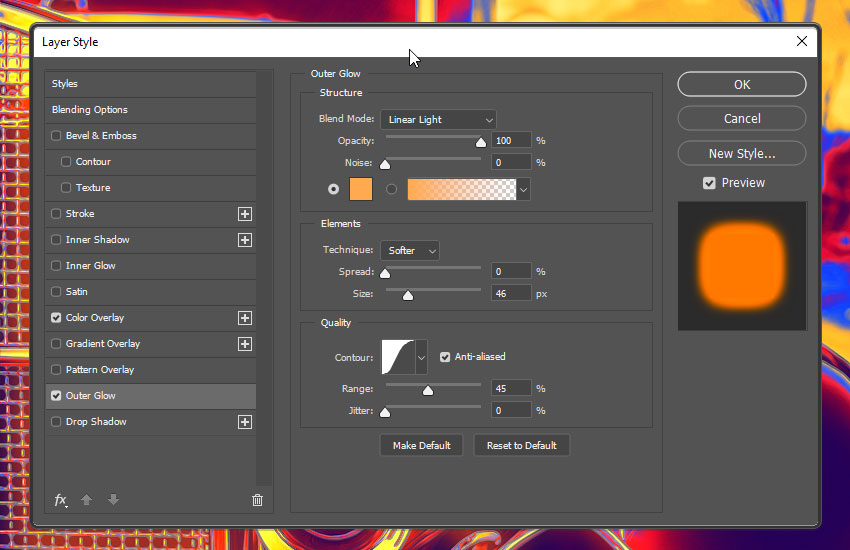Enable the Inner Shadow checkbox

(x=56, y=240)
